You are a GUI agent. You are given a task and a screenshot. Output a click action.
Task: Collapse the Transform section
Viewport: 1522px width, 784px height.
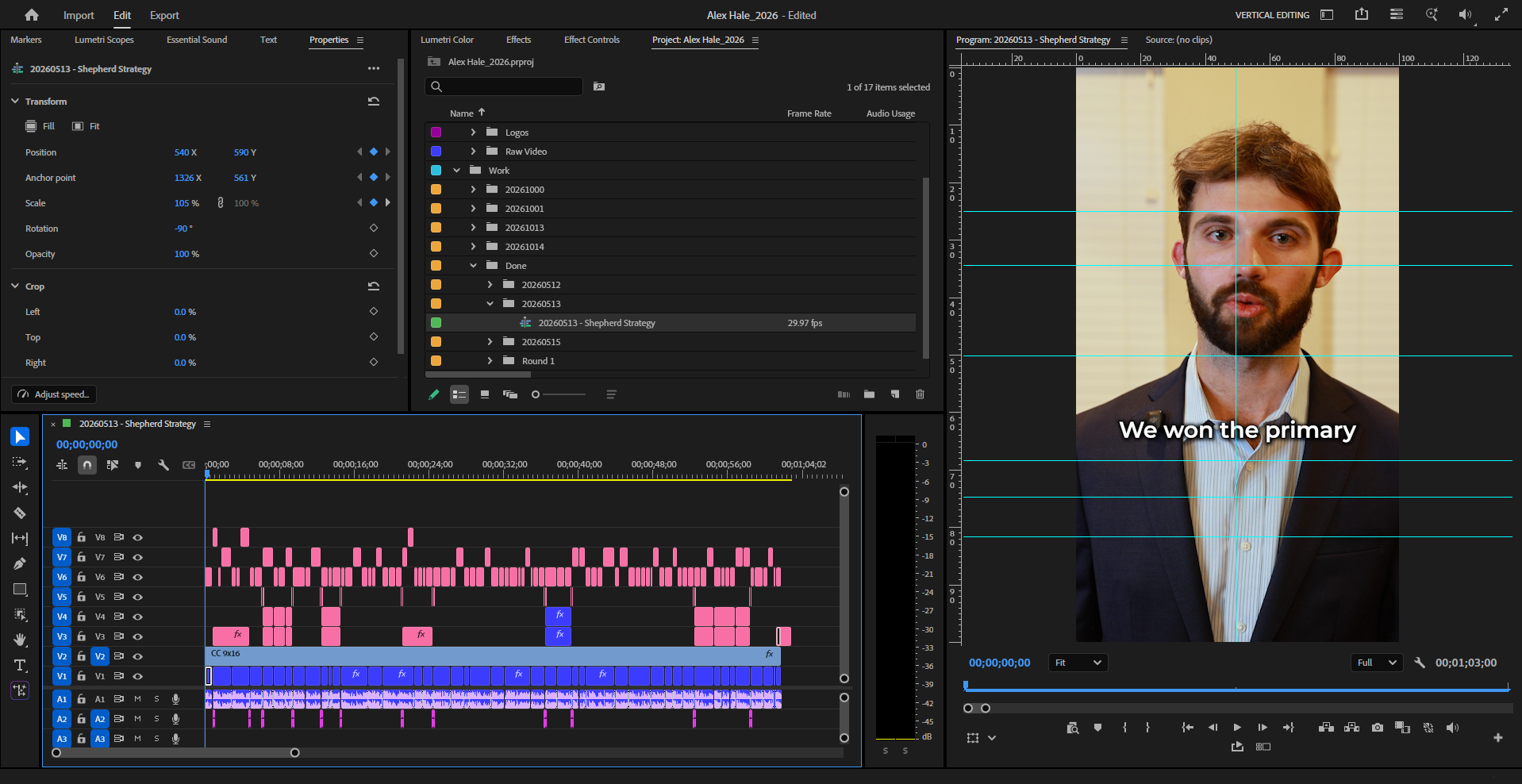pos(15,102)
